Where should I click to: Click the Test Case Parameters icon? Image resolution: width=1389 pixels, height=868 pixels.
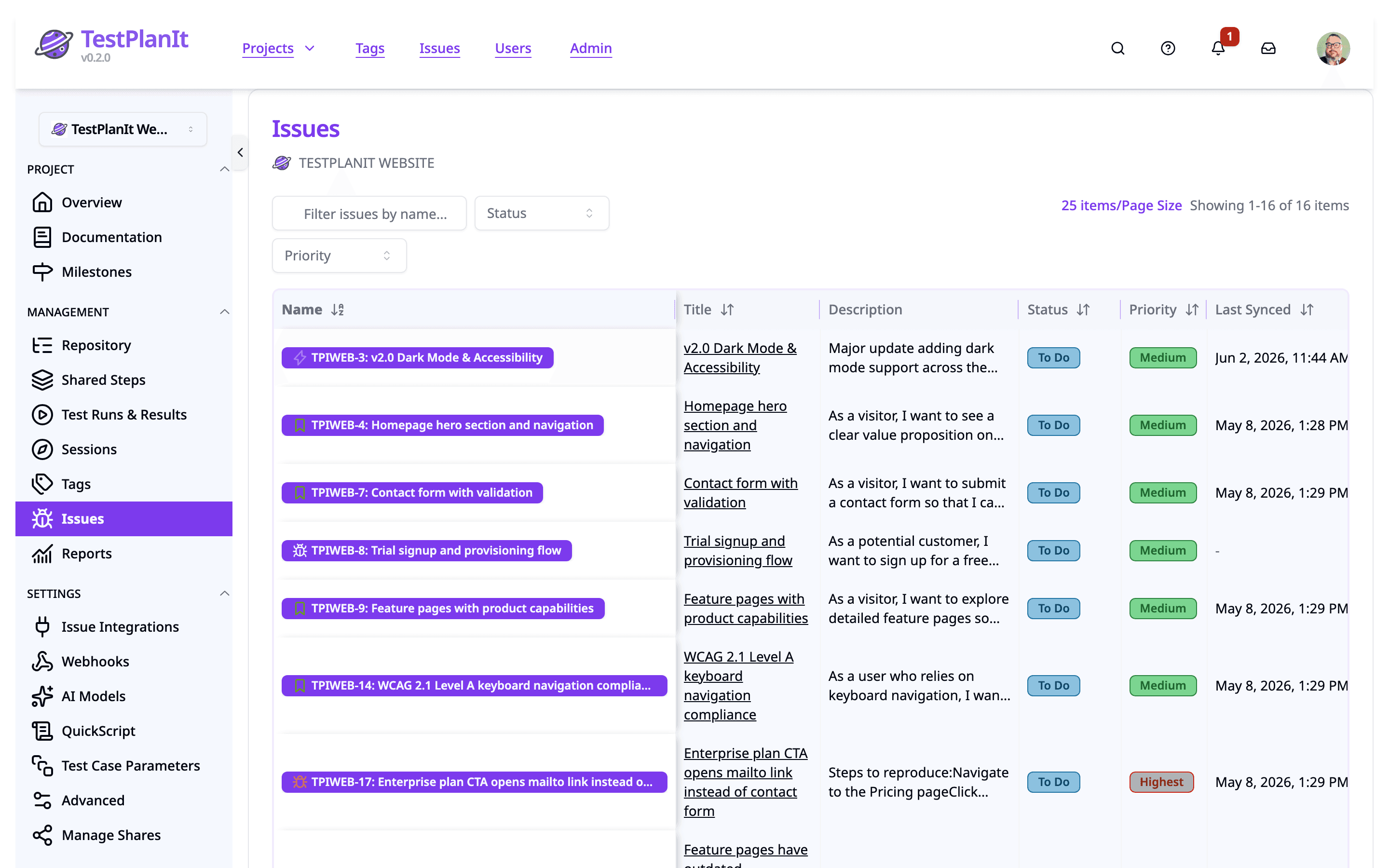[42, 766]
